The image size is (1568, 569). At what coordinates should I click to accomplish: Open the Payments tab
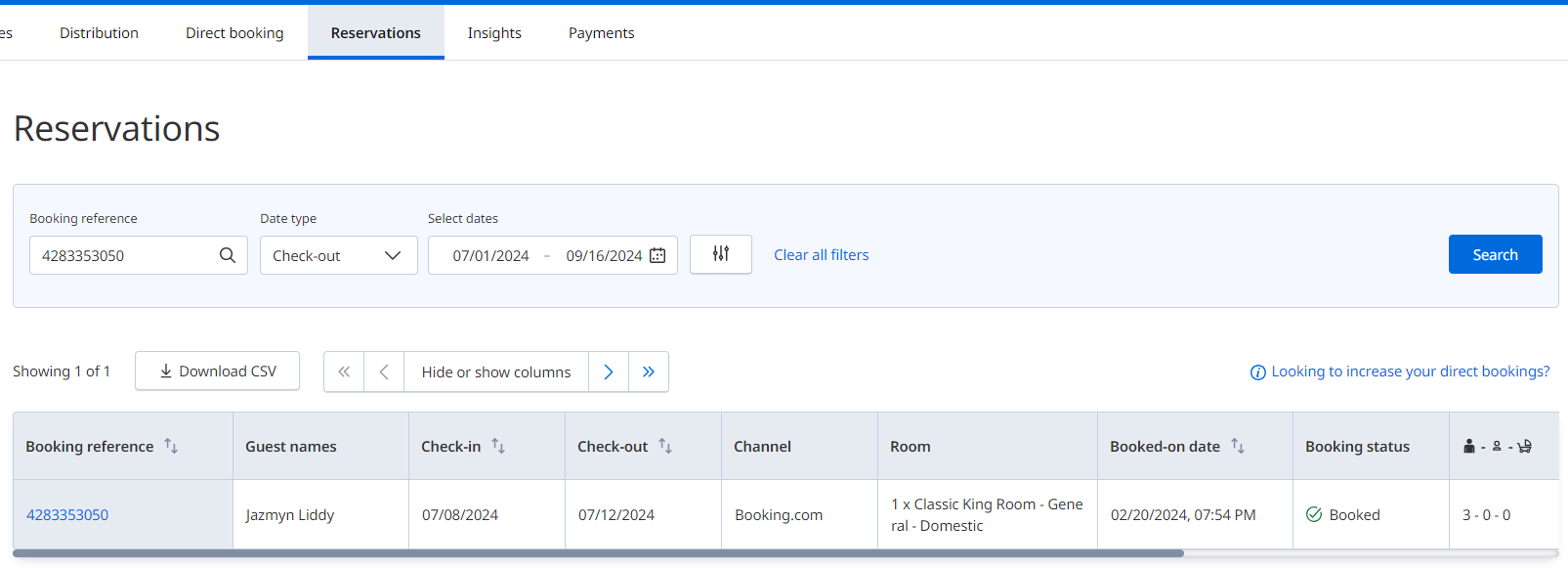tap(602, 32)
